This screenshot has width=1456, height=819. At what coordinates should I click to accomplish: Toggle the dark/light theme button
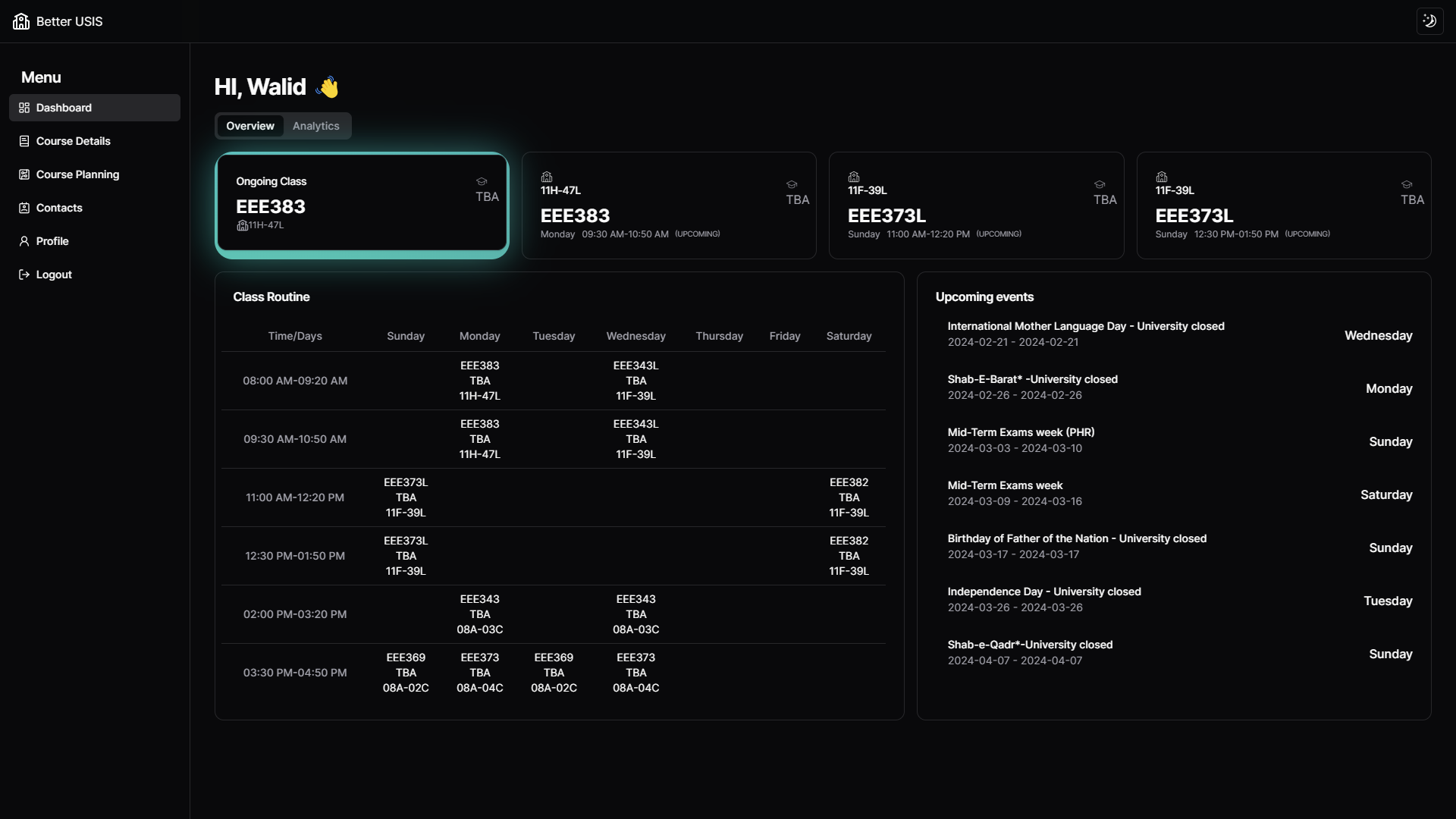click(1429, 21)
